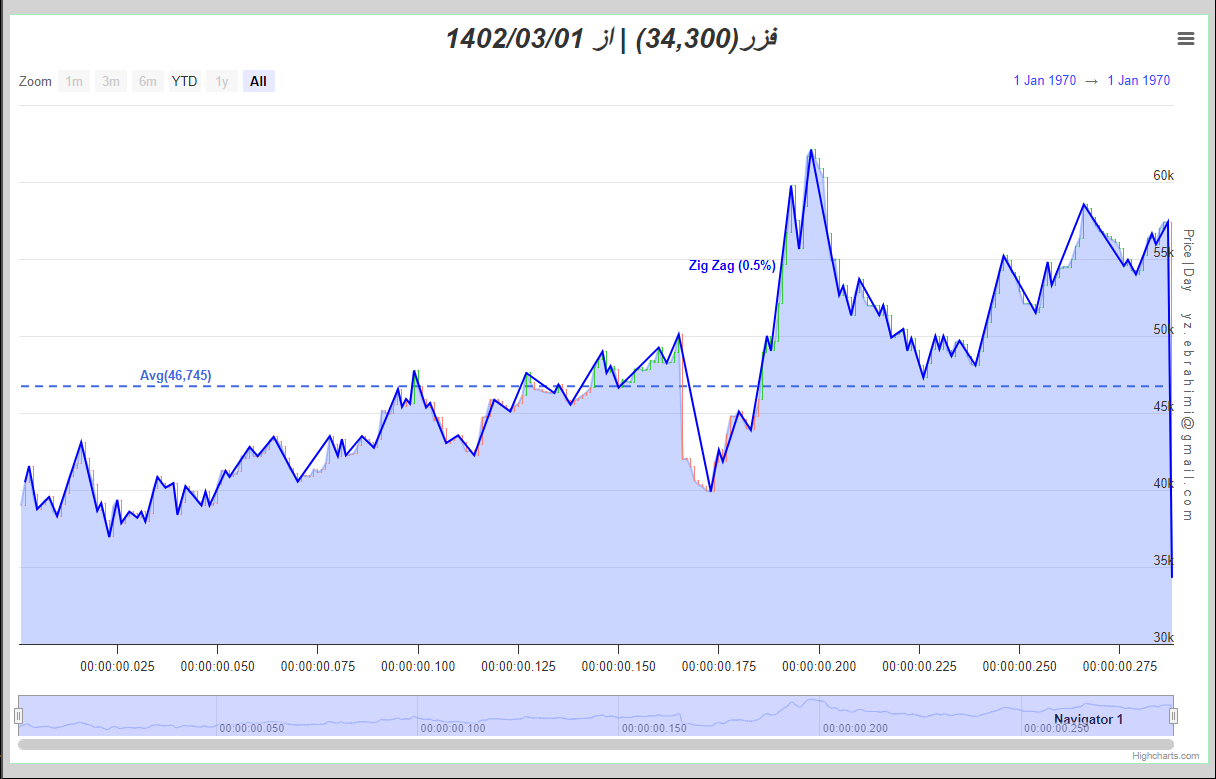Select the 1y zoom range button

point(222,81)
